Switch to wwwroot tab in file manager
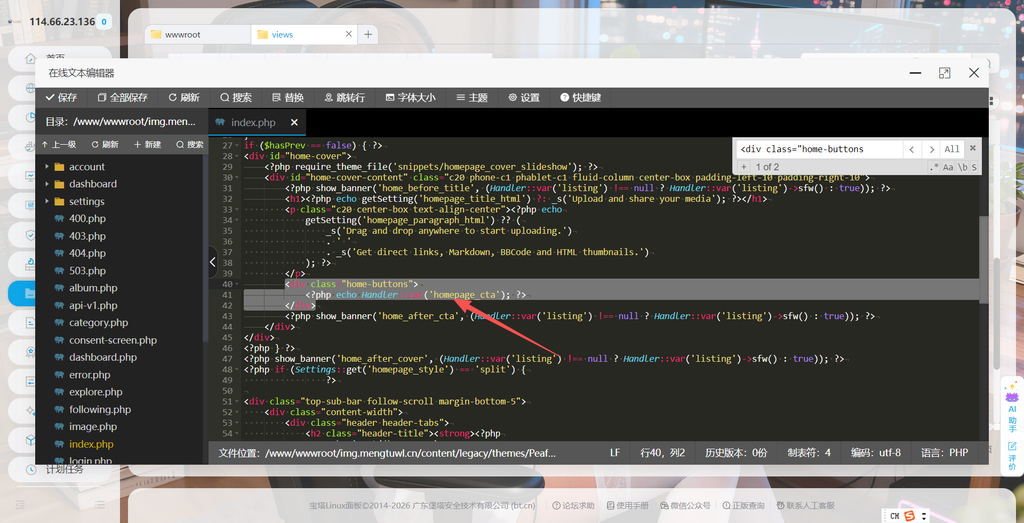 point(197,35)
